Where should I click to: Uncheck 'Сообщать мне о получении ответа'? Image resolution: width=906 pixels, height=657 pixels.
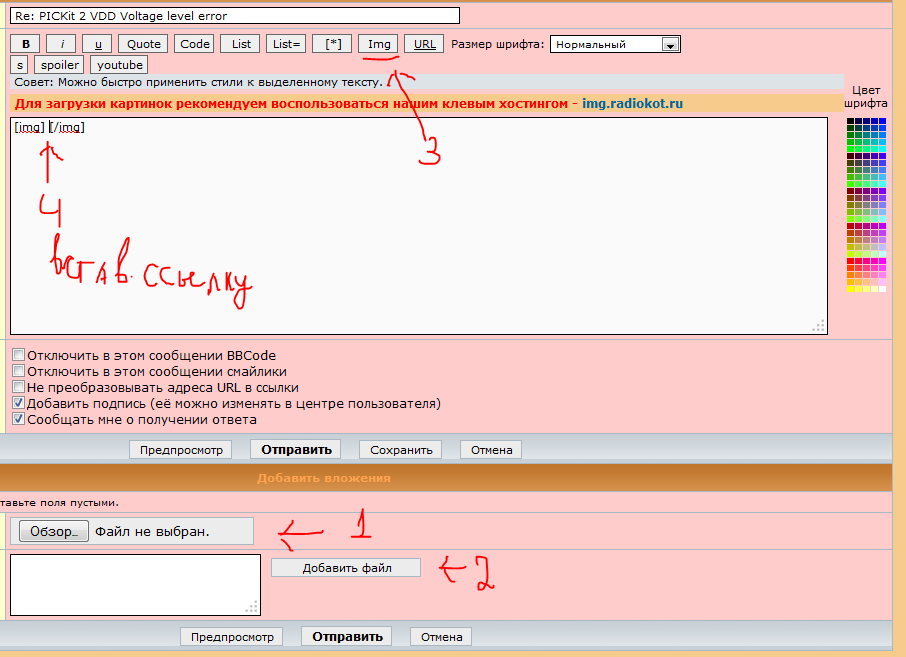coord(19,419)
